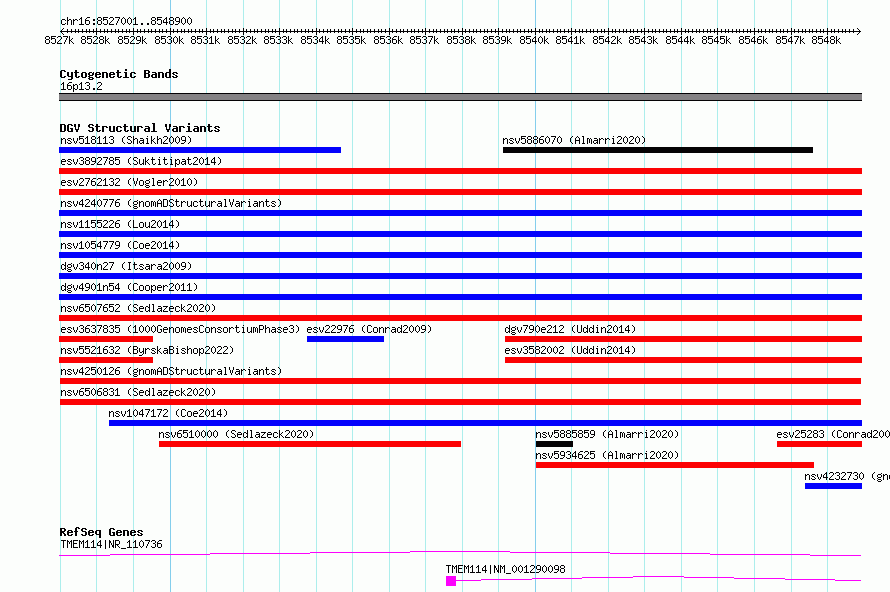Click the TMEM114|NR_110736 gene label

coord(111,544)
